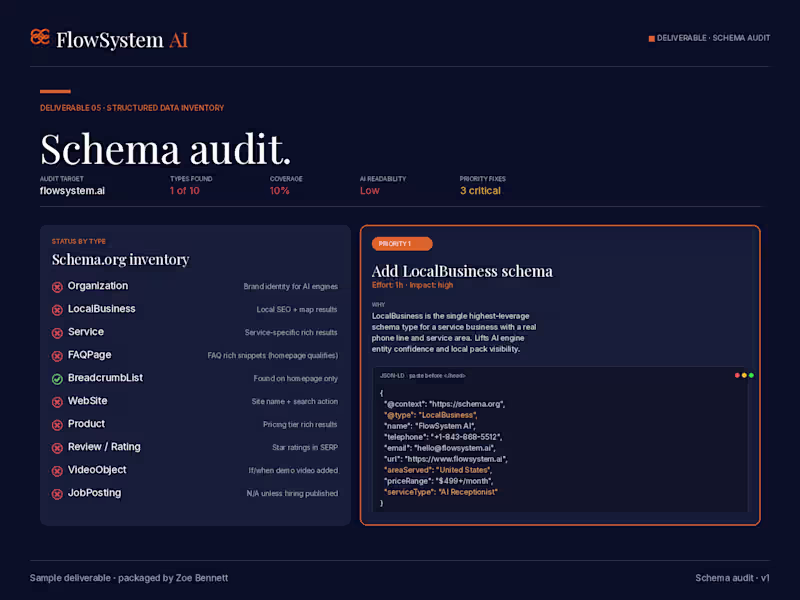The image size is (800, 600).
Task: Click 'Schema audit · v1' footer text
Action: coord(732,578)
